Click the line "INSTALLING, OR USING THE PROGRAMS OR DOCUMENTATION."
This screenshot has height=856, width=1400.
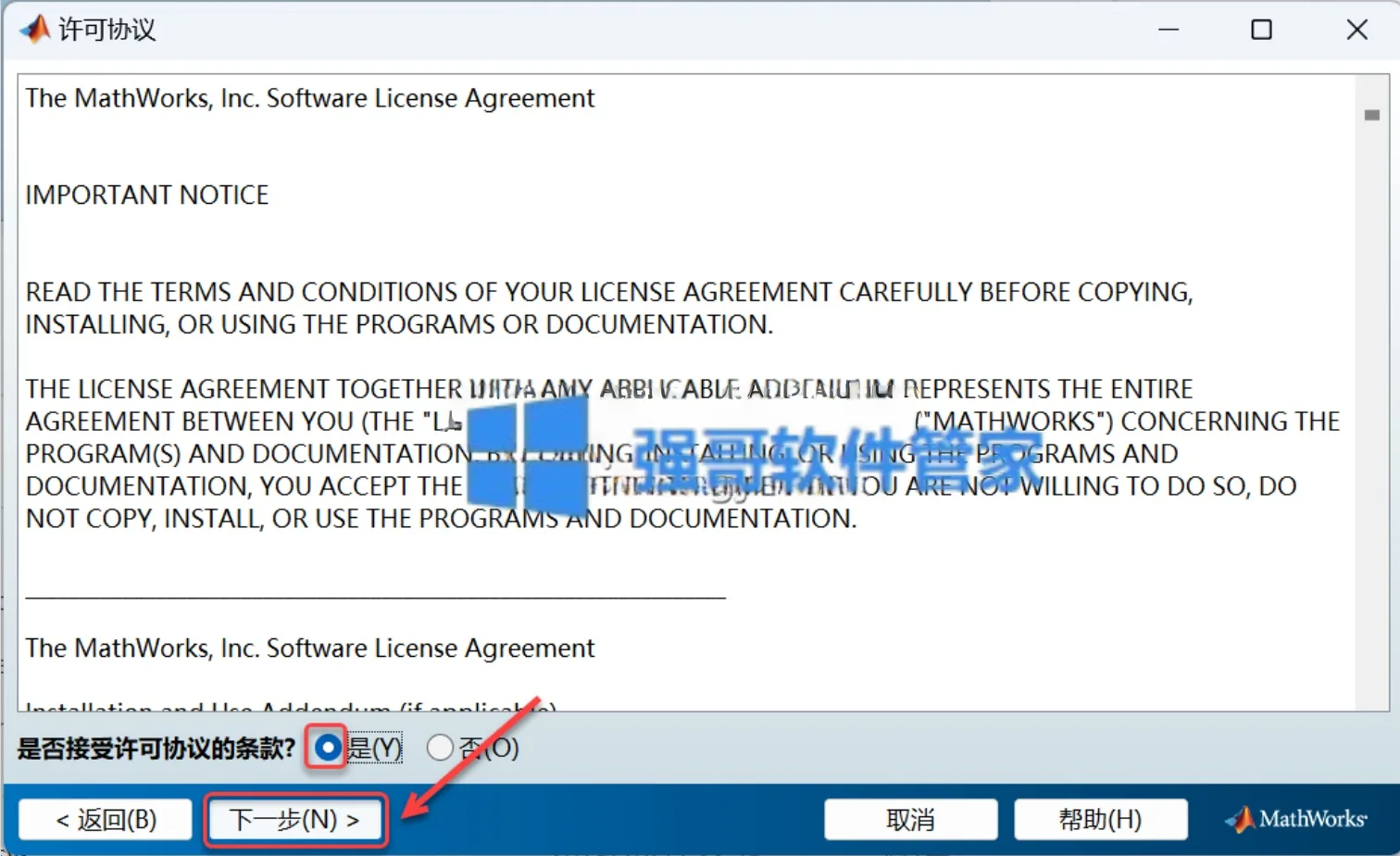coord(399,325)
